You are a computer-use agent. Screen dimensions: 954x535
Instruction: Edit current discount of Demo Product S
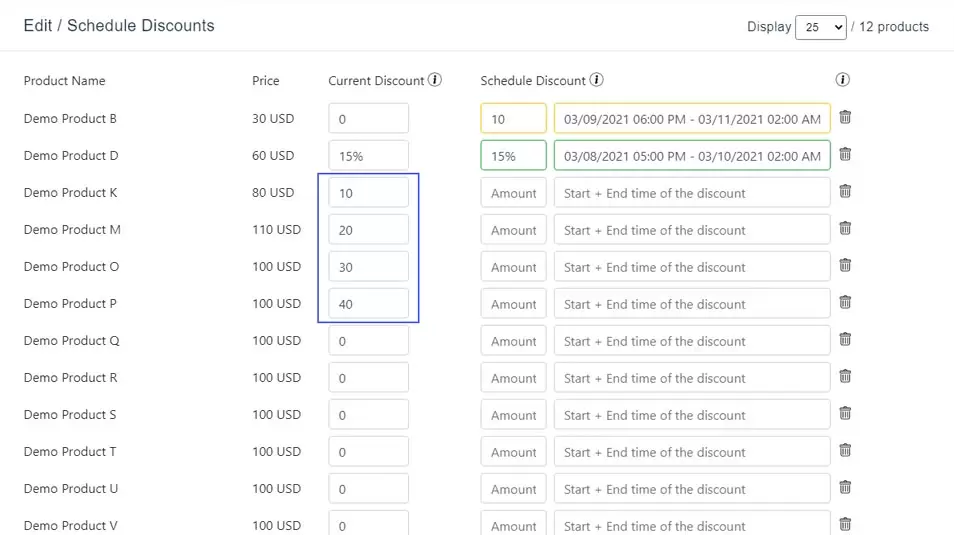coord(369,415)
